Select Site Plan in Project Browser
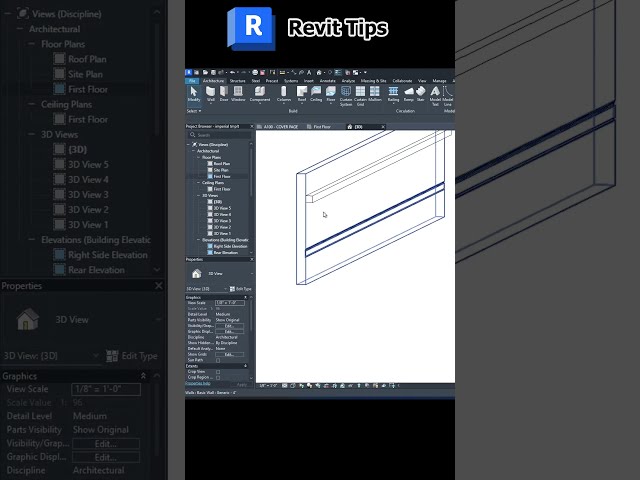This screenshot has width=640, height=480. click(221, 170)
